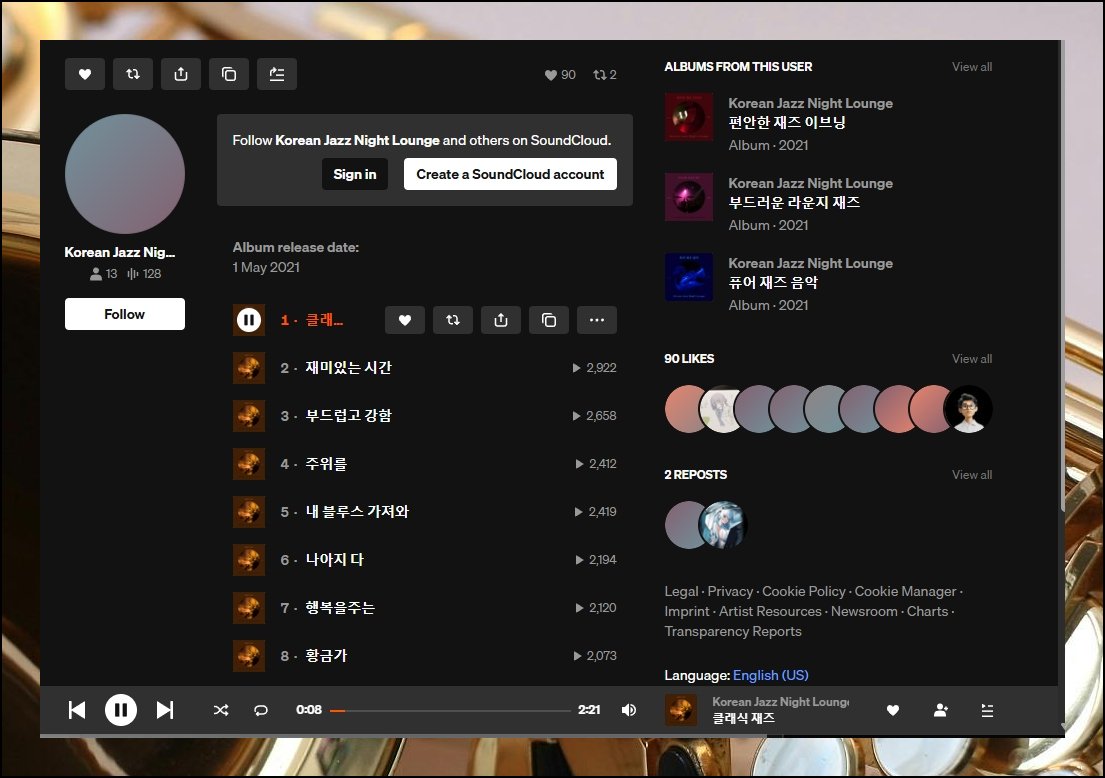Follow the artist from the player bar icon
This screenshot has height=778, width=1105.
click(940, 710)
